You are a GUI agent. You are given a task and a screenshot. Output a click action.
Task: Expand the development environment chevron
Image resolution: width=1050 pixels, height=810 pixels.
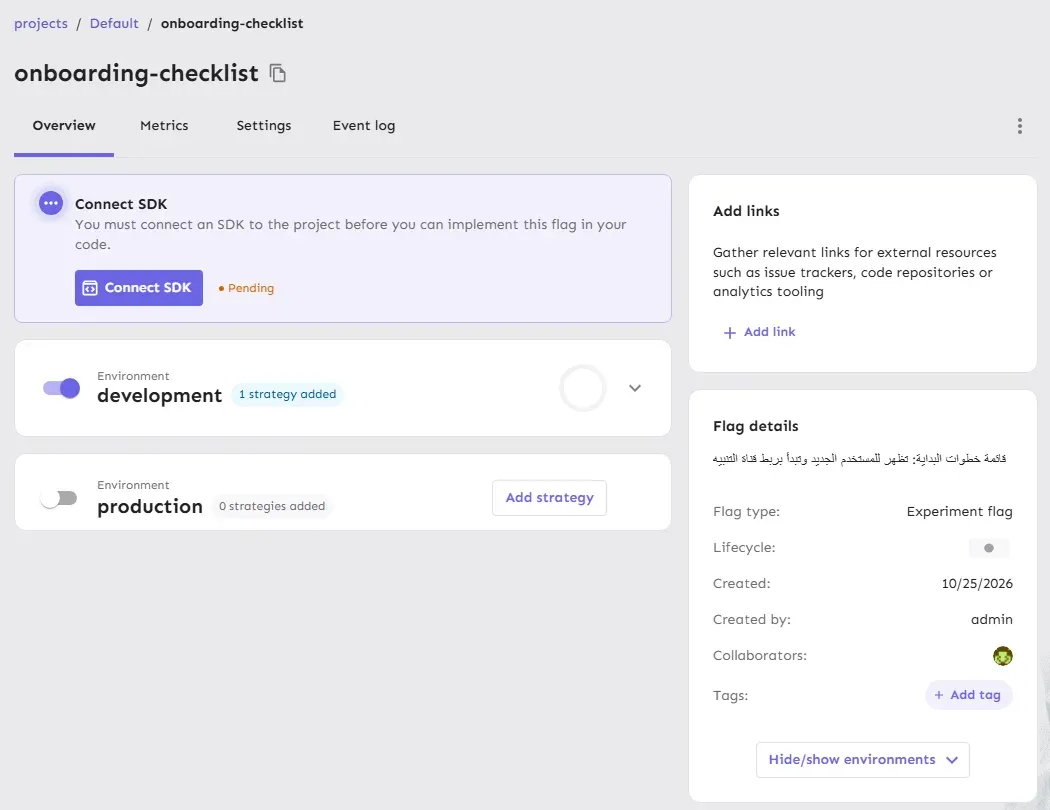635,388
